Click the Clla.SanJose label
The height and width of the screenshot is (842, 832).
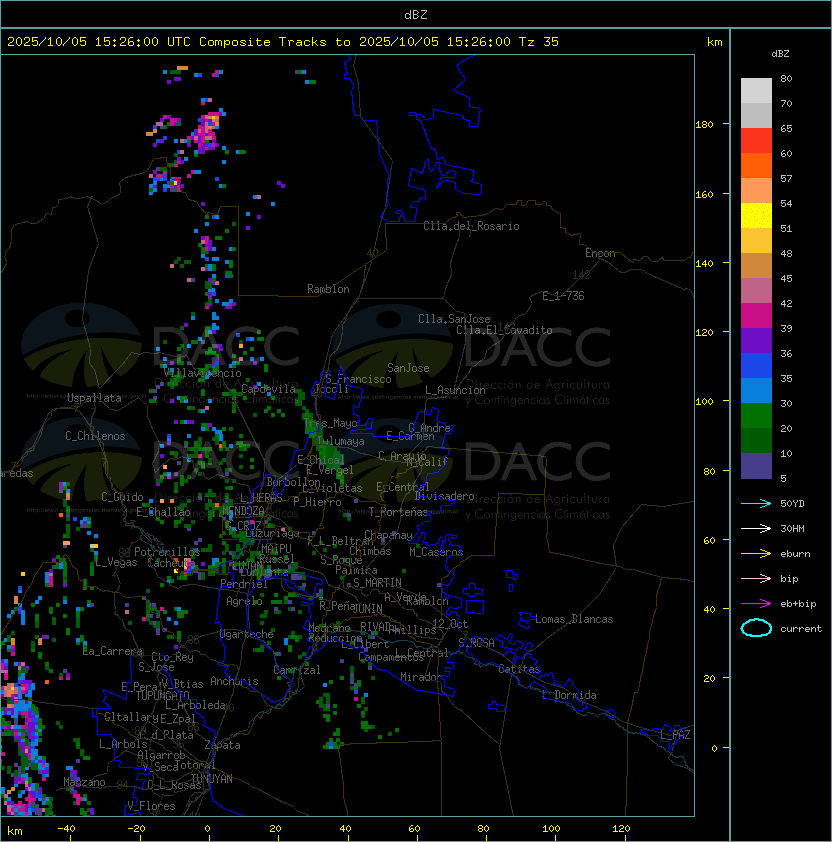454,319
